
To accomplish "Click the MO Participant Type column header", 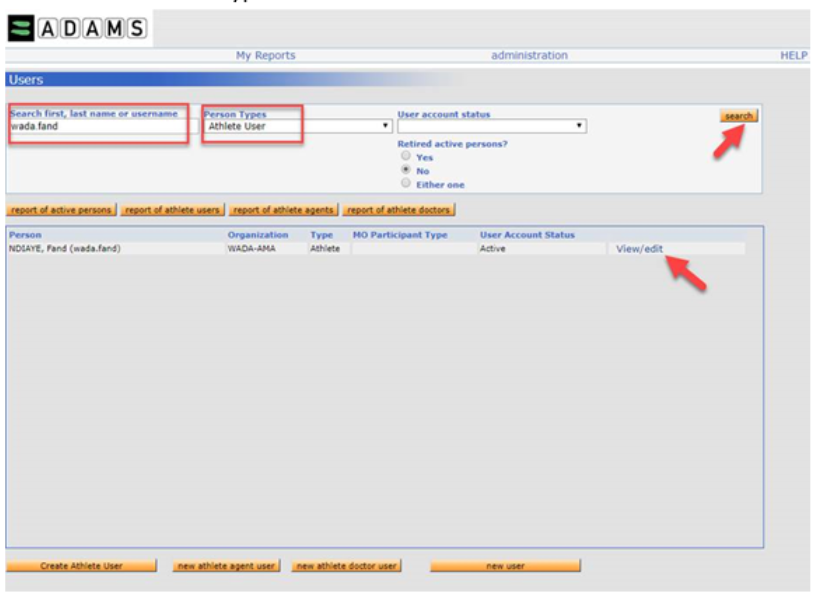I will coord(400,235).
